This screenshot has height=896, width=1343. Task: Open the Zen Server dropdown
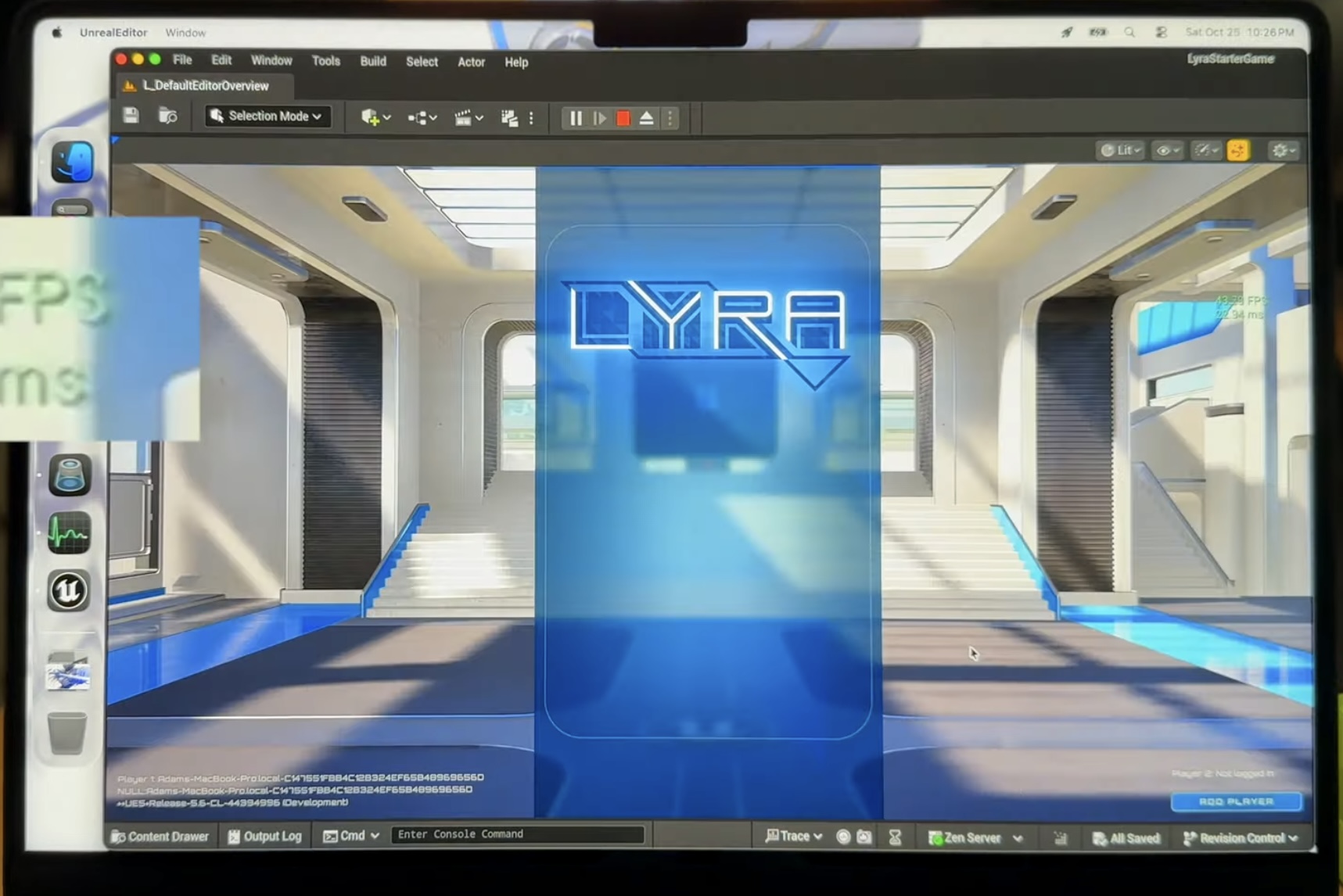click(x=975, y=838)
